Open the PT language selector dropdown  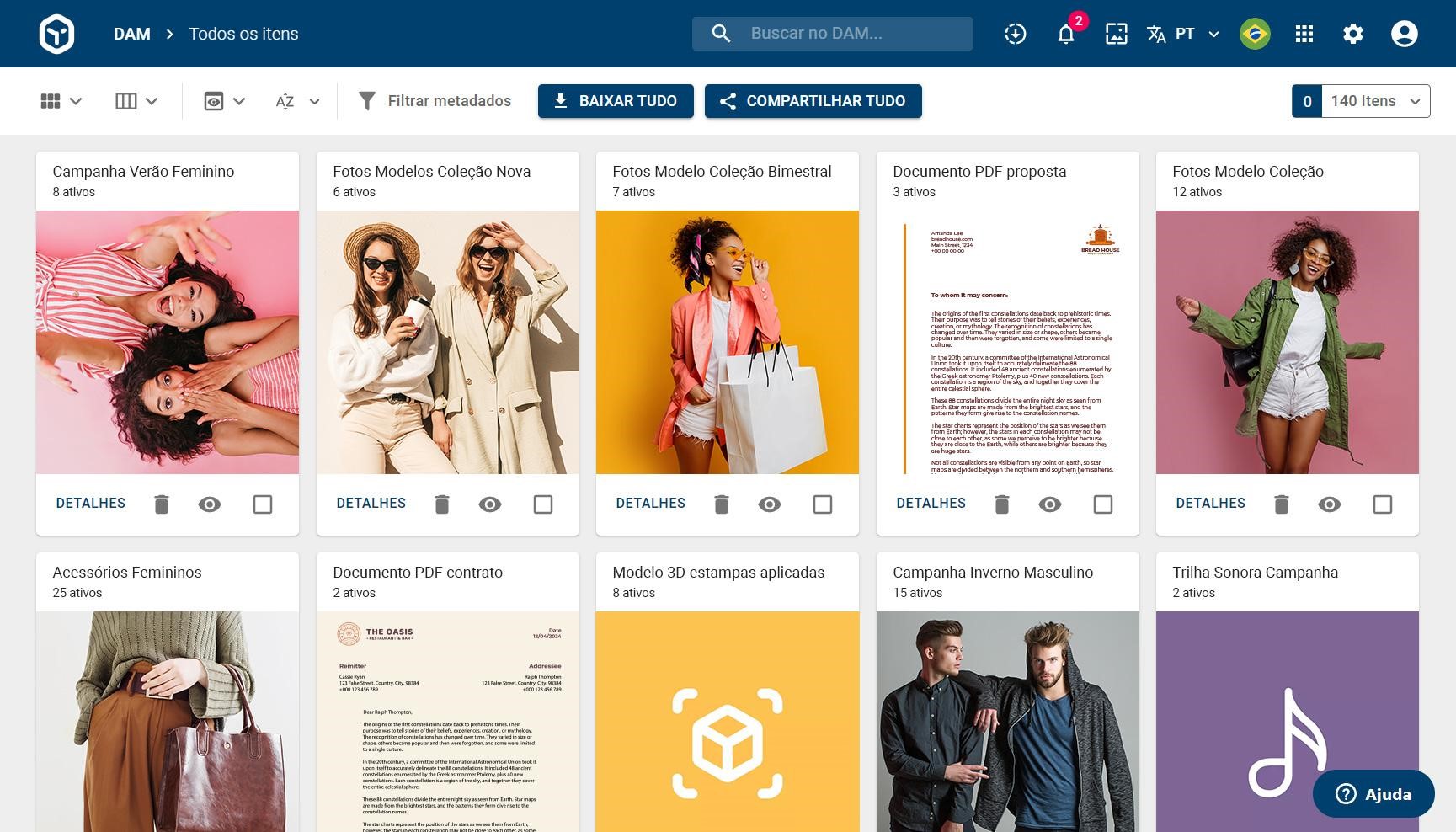(x=1183, y=34)
